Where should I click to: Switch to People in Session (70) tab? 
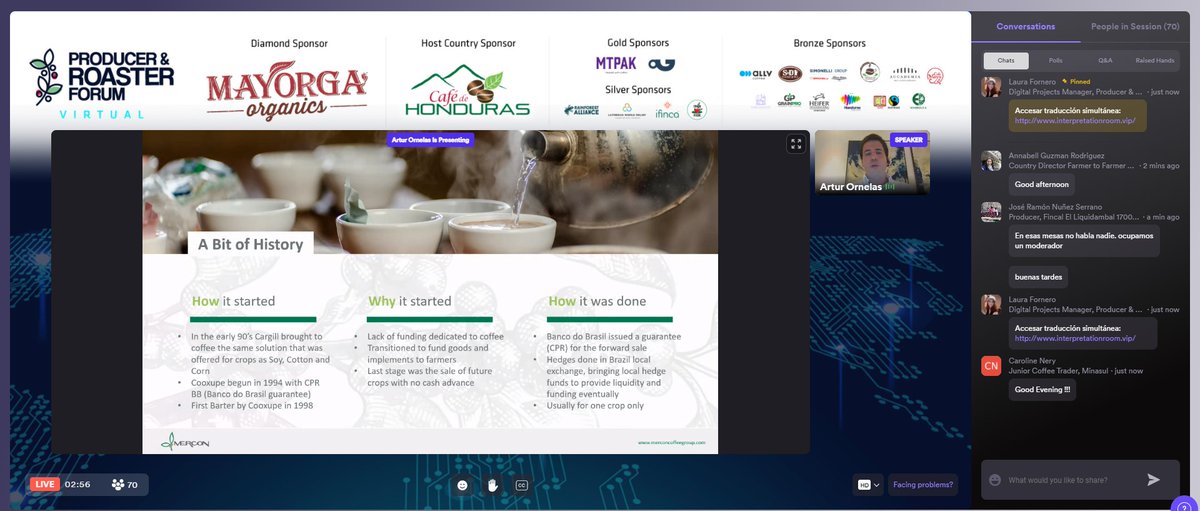[1135, 27]
